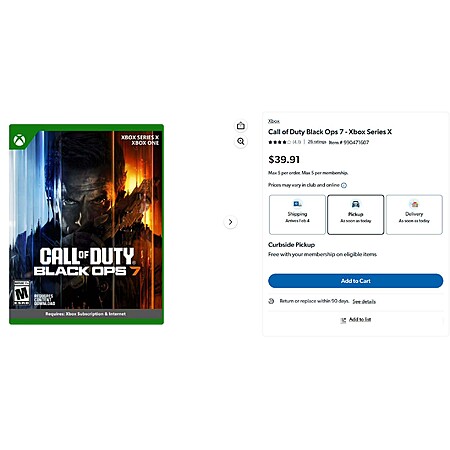The height and width of the screenshot is (450, 450).
Task: Advance to next product image with chevron
Action: tap(230, 222)
